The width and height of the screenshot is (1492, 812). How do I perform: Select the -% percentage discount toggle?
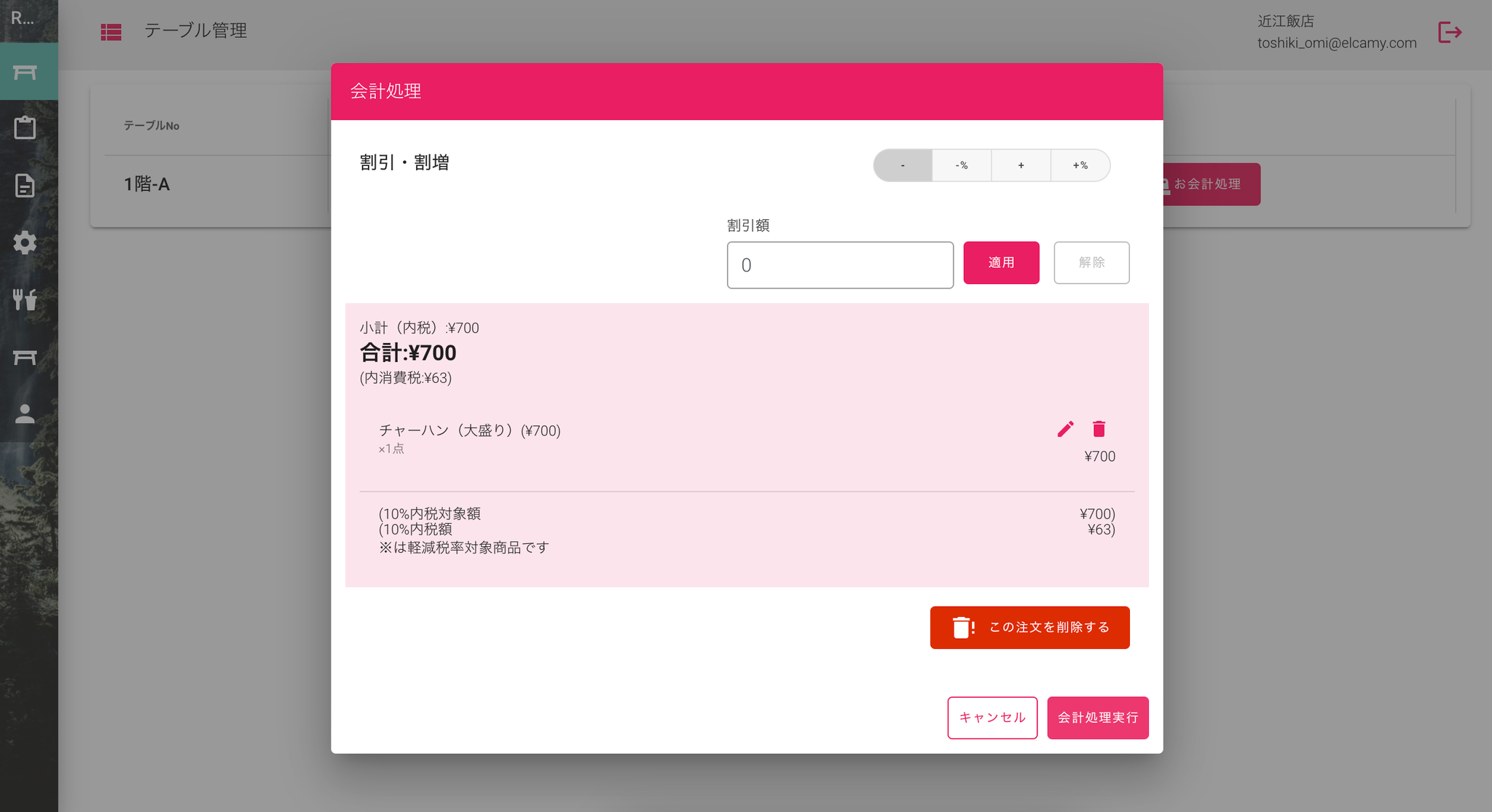(x=962, y=165)
